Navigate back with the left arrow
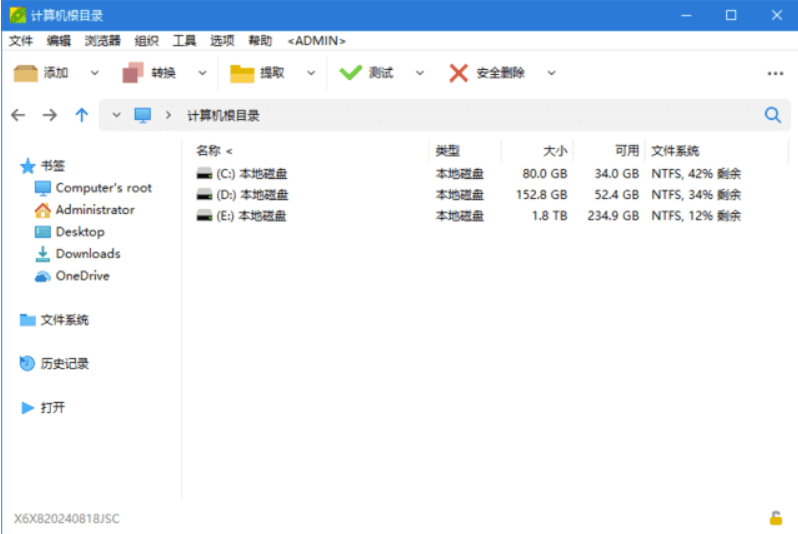 pos(18,115)
